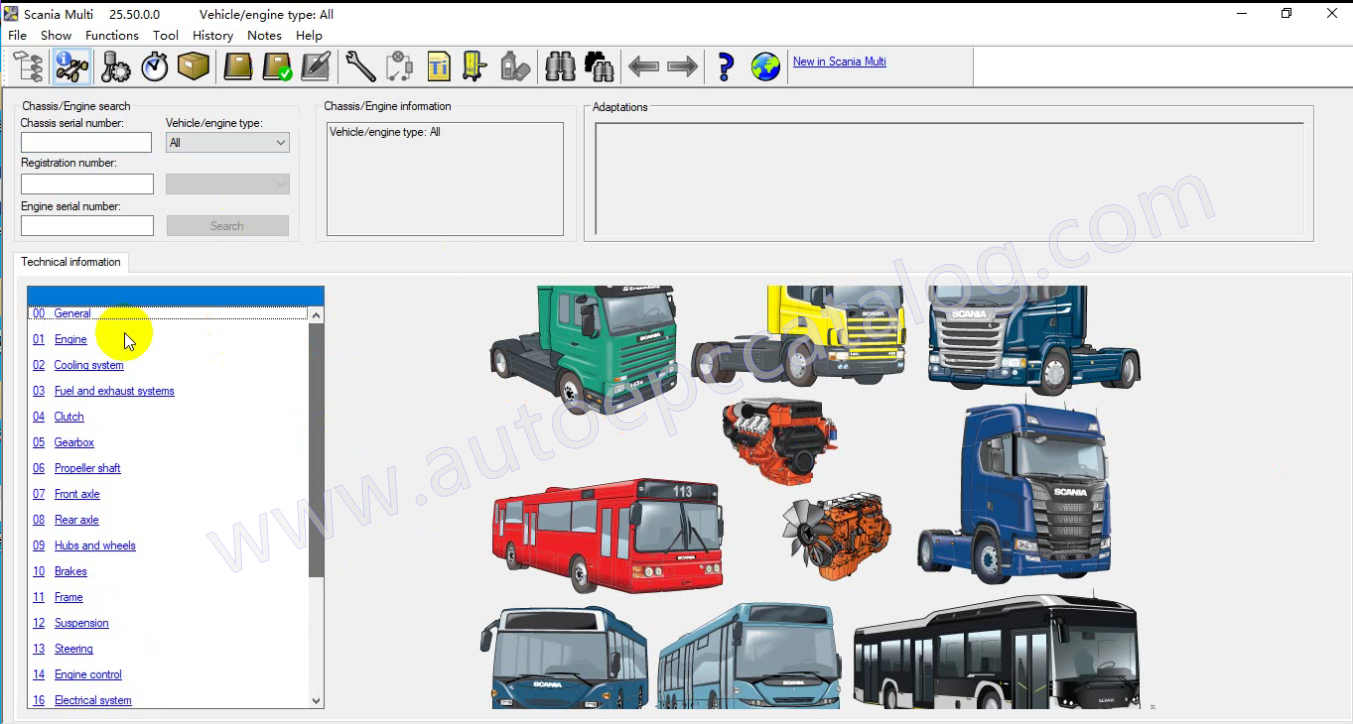The height and width of the screenshot is (724, 1353).
Task: Click the group list scroll-up arrow
Action: point(316,315)
